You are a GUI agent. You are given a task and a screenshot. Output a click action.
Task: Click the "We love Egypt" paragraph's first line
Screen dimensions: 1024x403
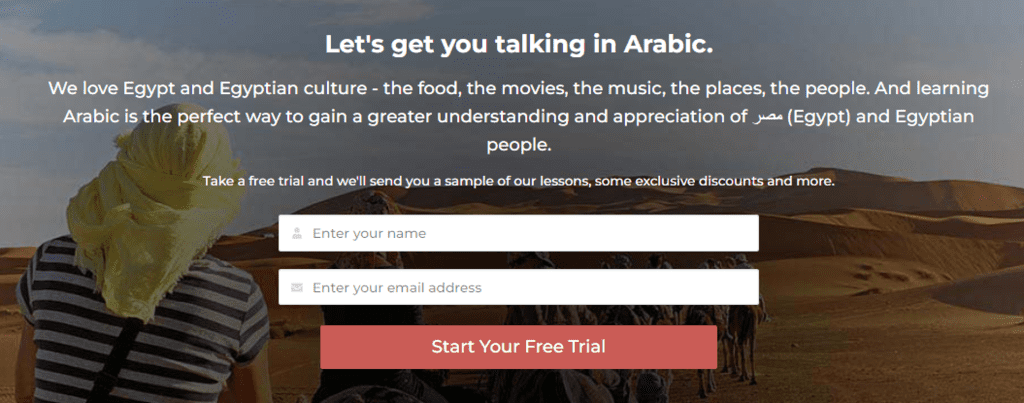tap(518, 89)
